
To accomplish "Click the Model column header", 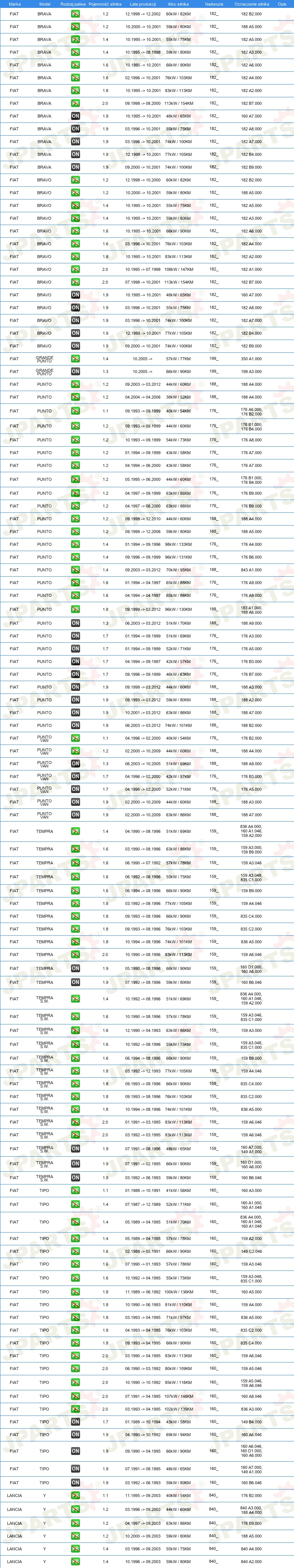I will [x=44, y=4].
